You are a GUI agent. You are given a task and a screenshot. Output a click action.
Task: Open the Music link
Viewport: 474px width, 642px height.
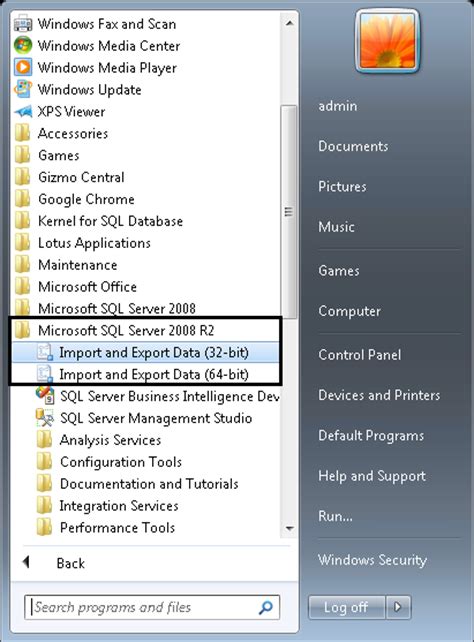click(336, 226)
